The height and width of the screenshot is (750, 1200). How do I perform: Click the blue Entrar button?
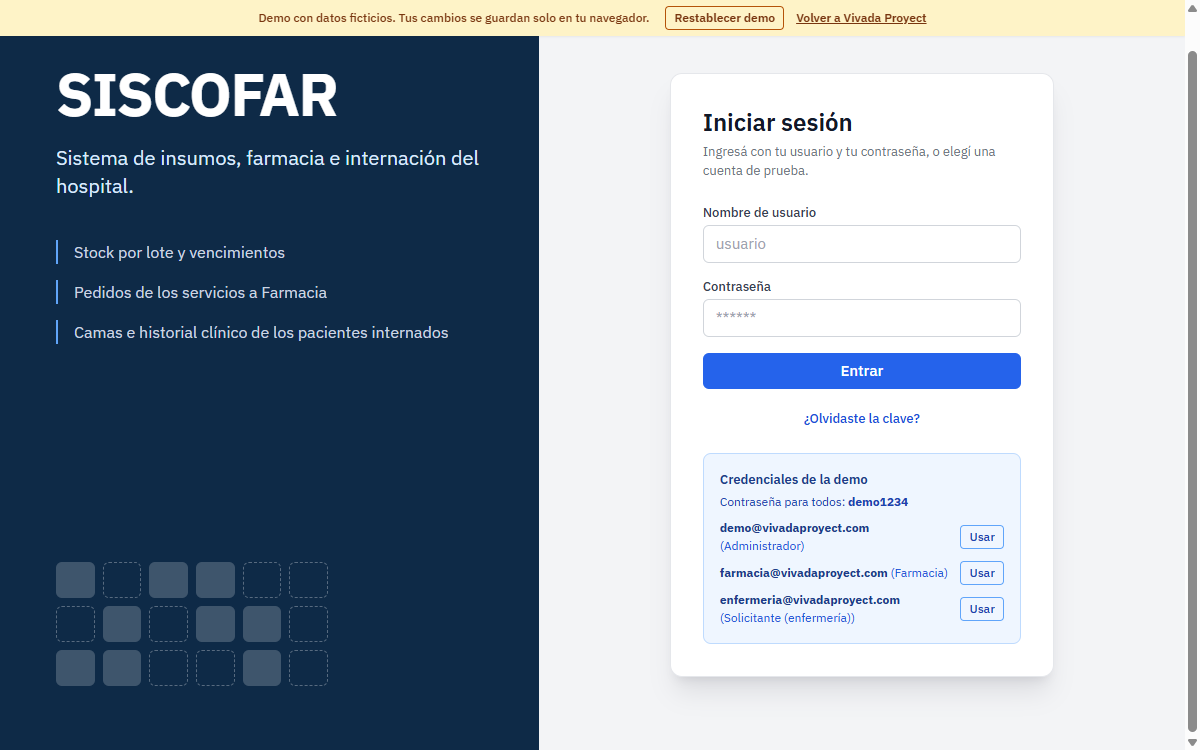[861, 371]
